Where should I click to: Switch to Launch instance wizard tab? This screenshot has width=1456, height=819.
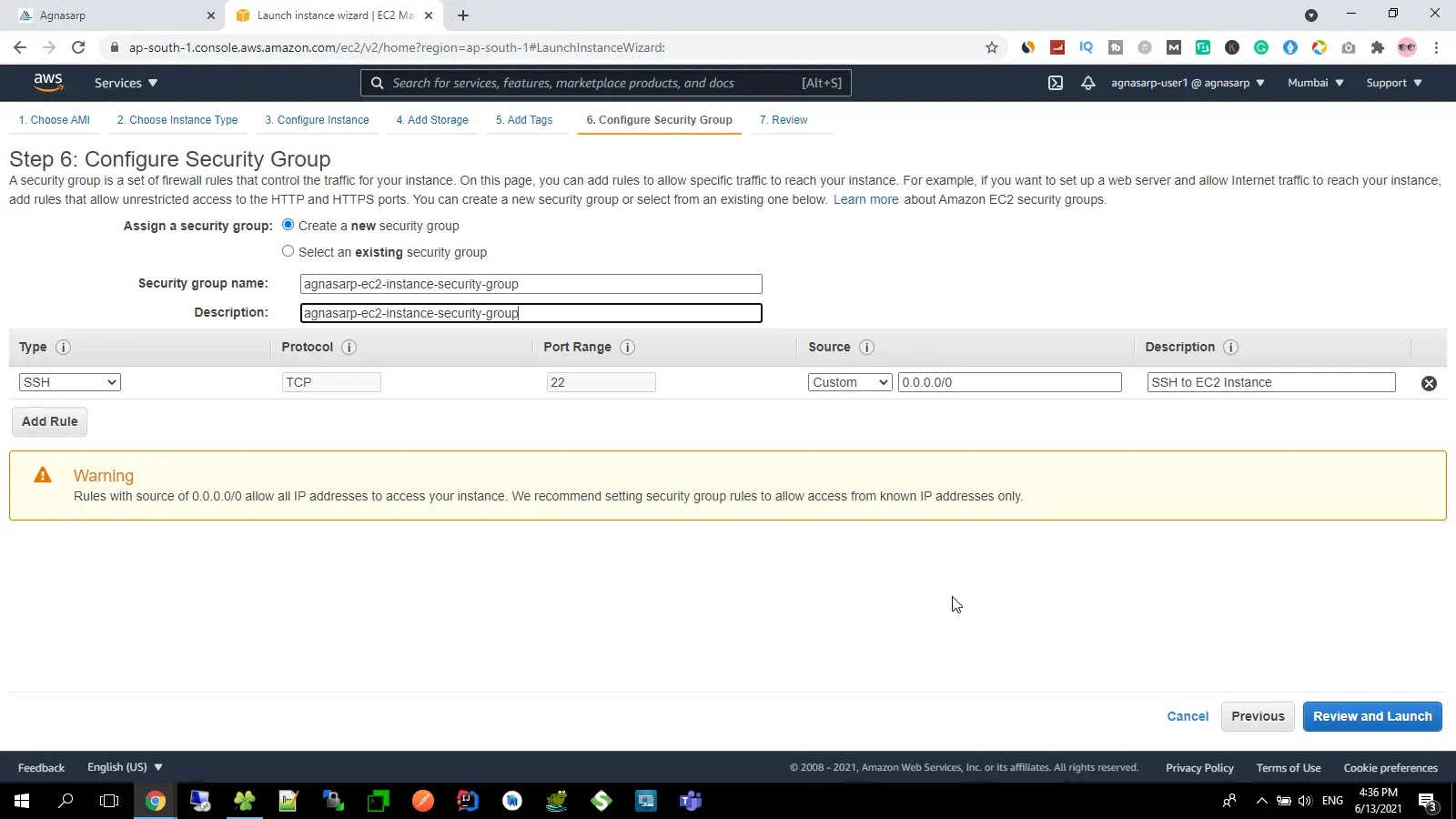(333, 15)
